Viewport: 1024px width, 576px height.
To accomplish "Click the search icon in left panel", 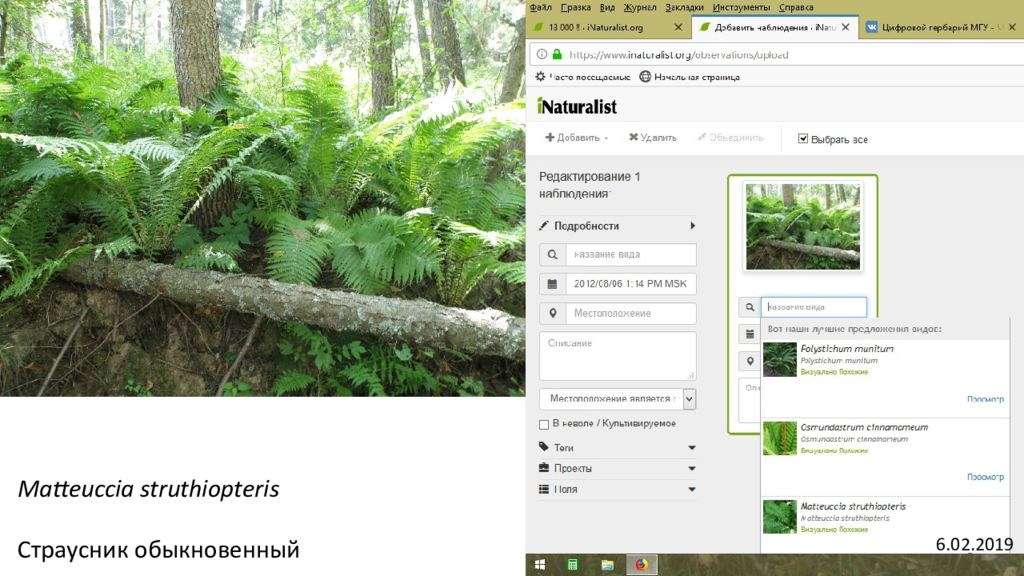I will tap(552, 254).
